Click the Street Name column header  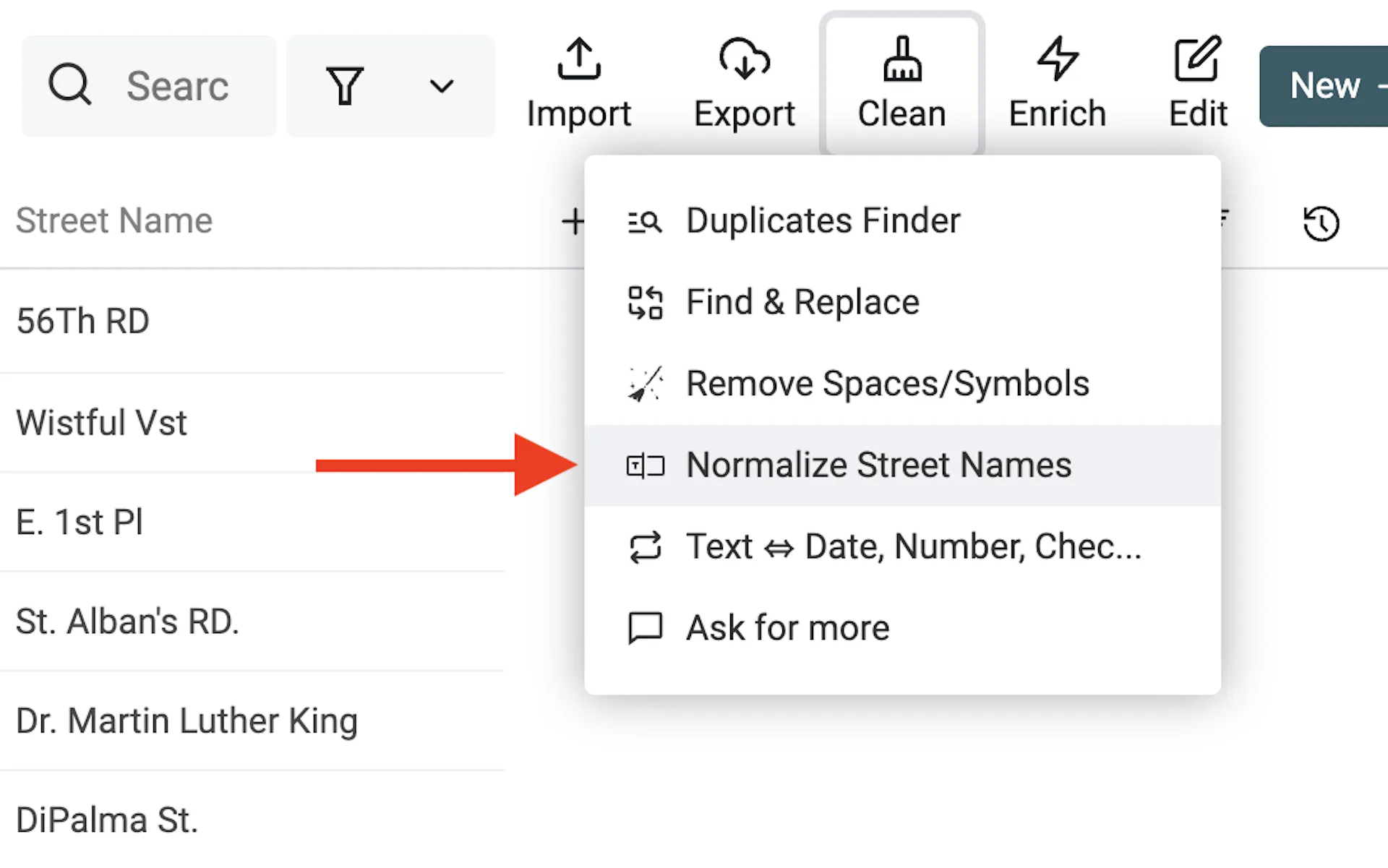tap(114, 220)
